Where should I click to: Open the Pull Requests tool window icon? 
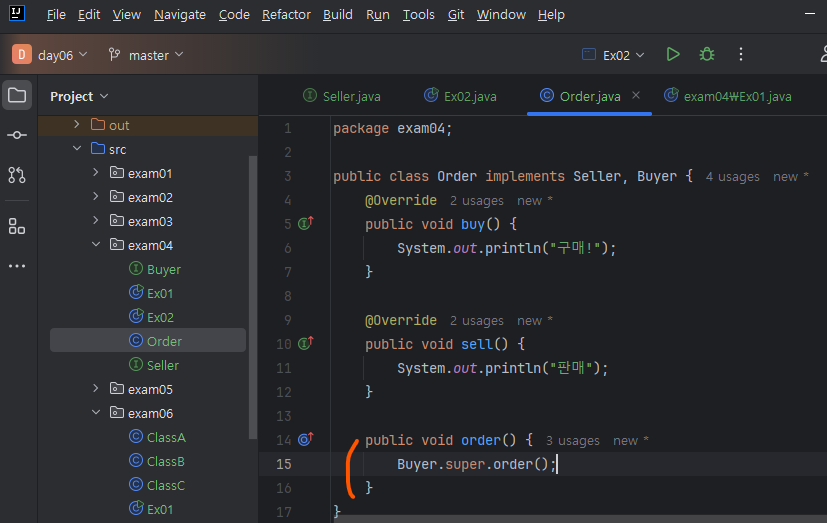click(17, 175)
